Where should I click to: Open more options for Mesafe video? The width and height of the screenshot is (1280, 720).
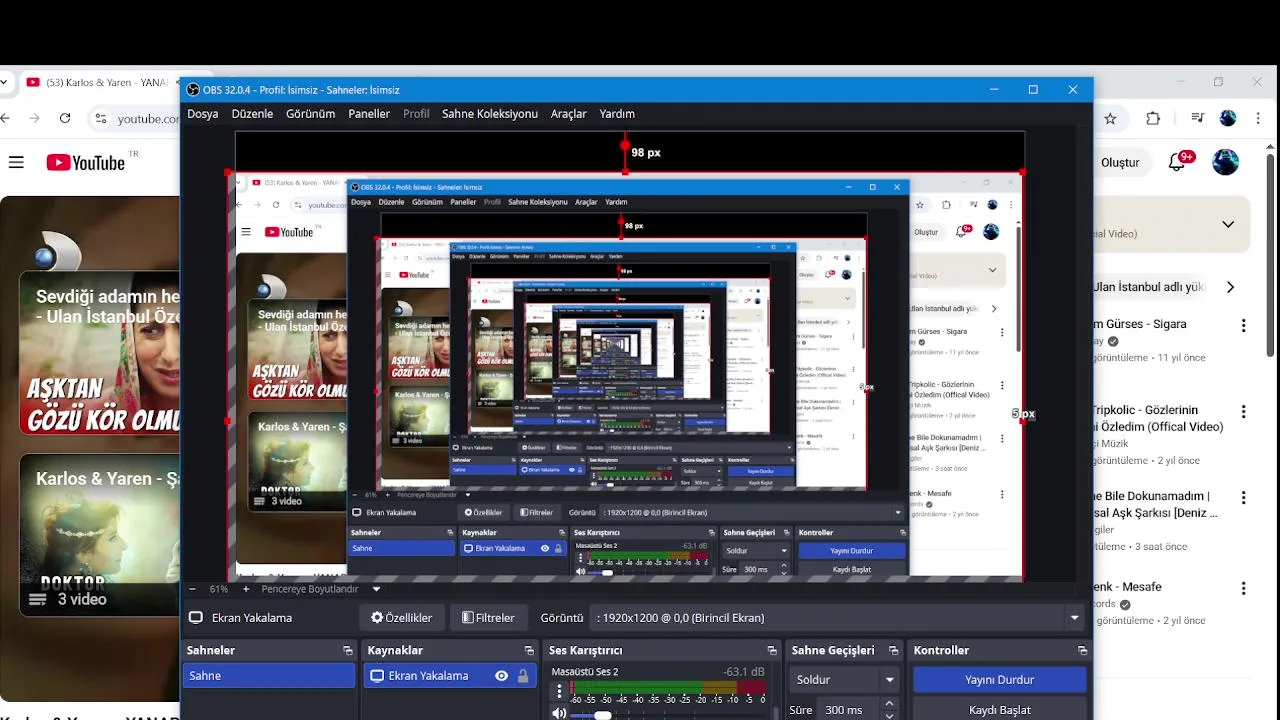1244,588
